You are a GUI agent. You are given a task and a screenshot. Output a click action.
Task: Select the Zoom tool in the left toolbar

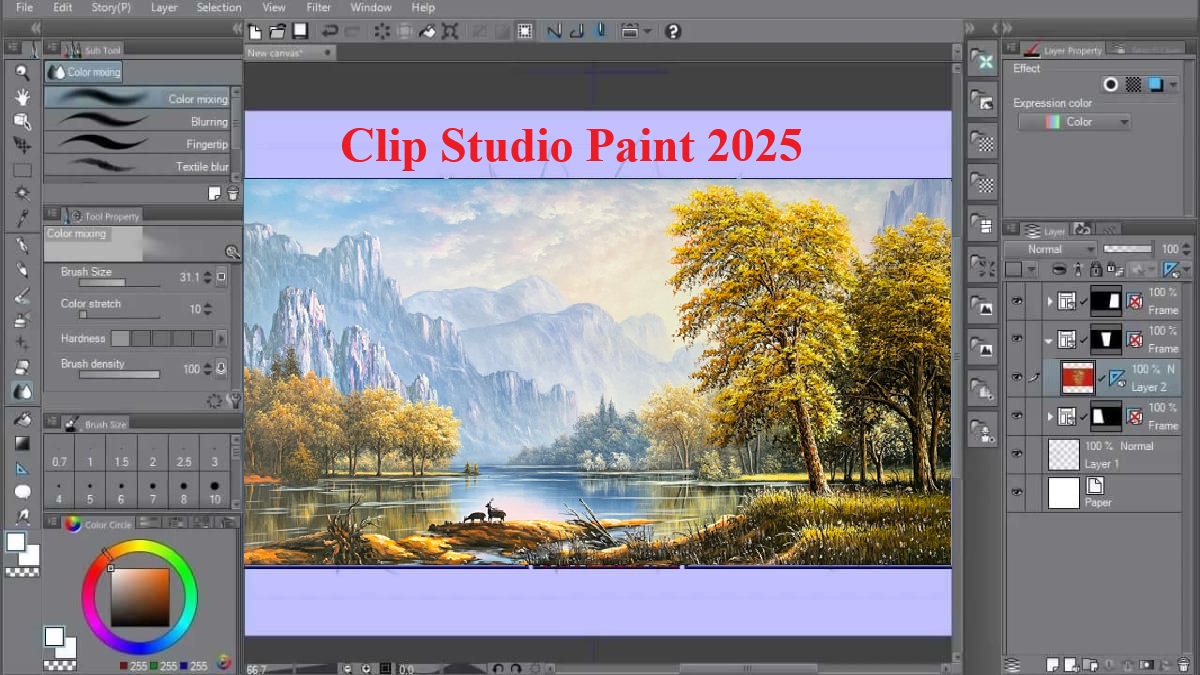point(22,72)
